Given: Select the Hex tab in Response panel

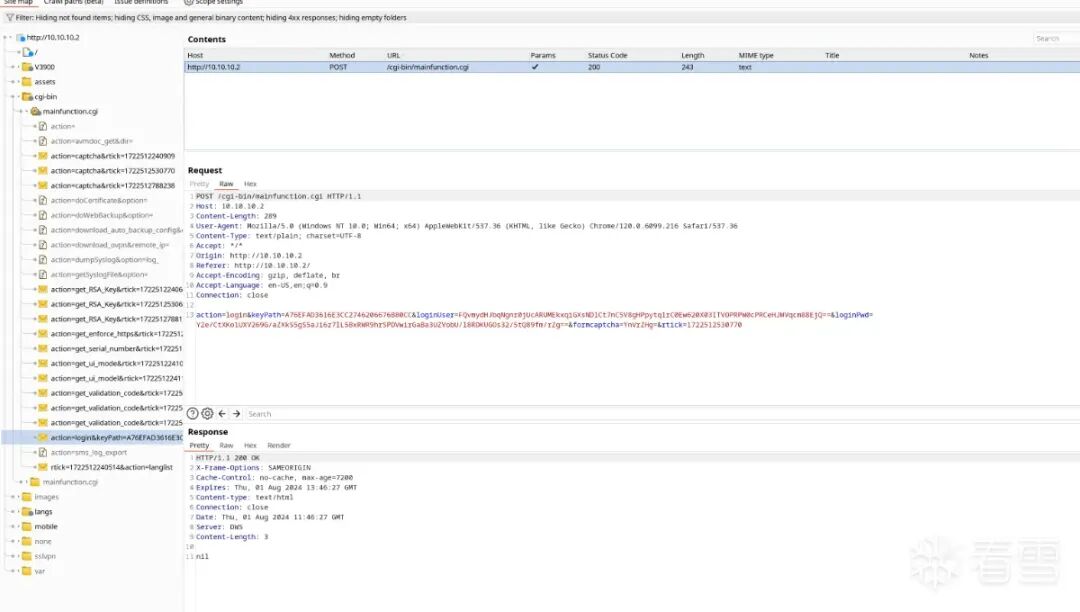Looking at the screenshot, I should point(250,446).
